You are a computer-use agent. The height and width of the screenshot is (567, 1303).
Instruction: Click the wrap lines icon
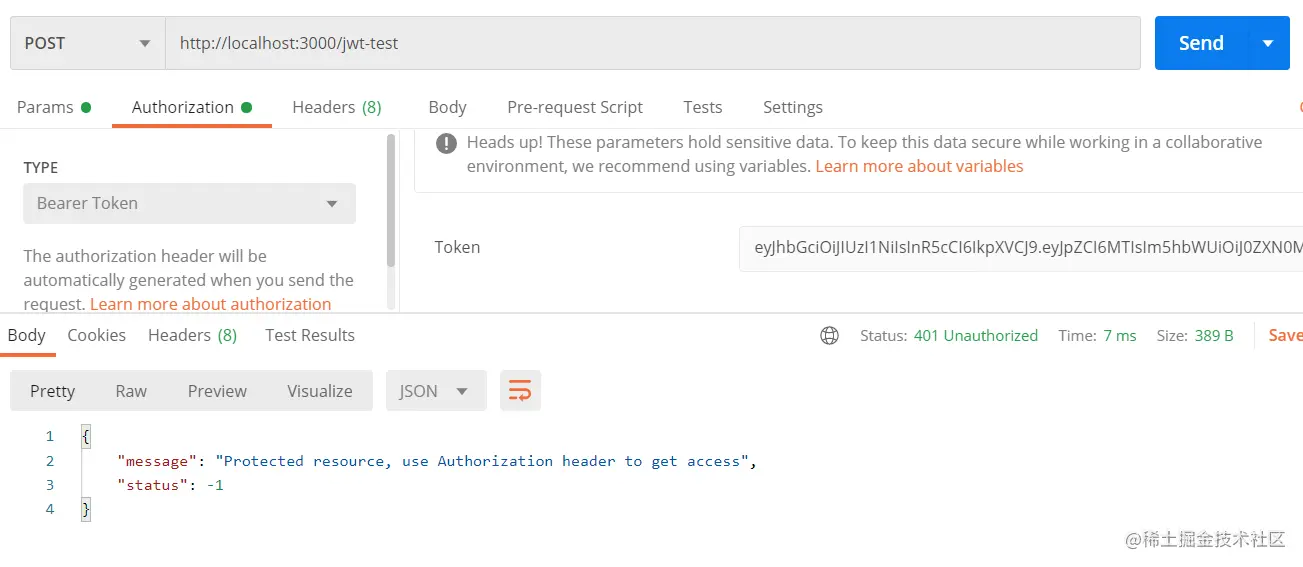[520, 391]
